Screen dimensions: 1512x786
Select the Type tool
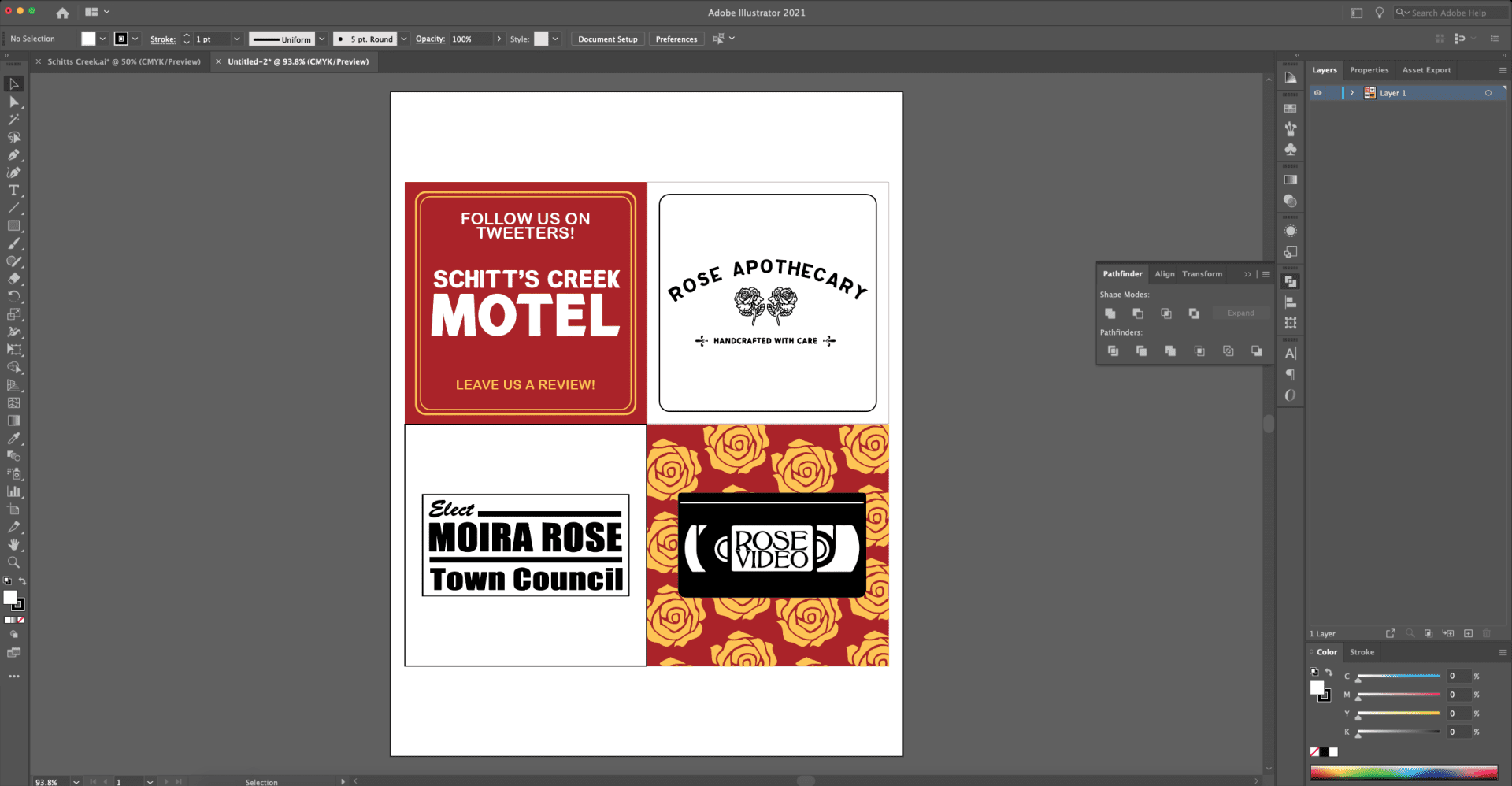pyautogui.click(x=13, y=191)
